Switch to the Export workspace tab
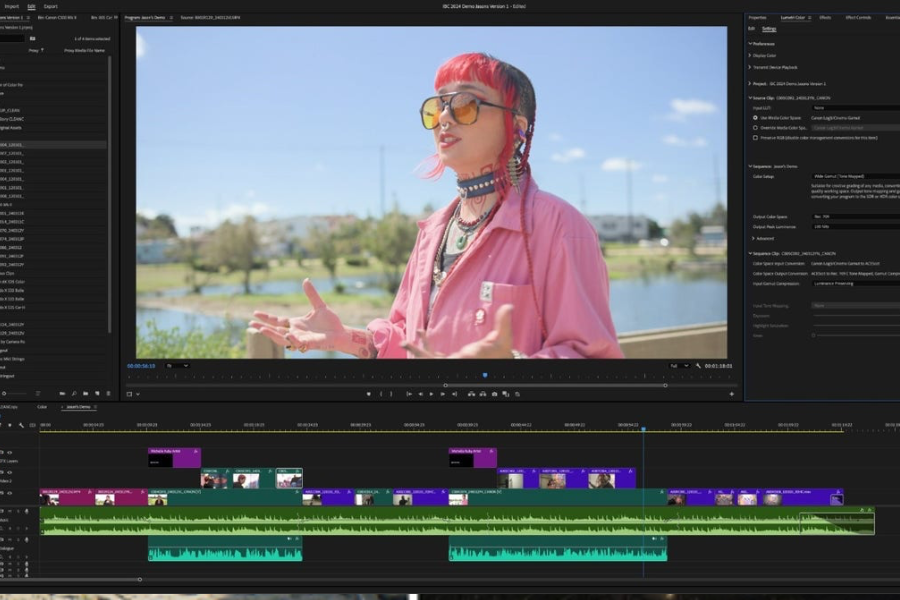 pos(51,6)
